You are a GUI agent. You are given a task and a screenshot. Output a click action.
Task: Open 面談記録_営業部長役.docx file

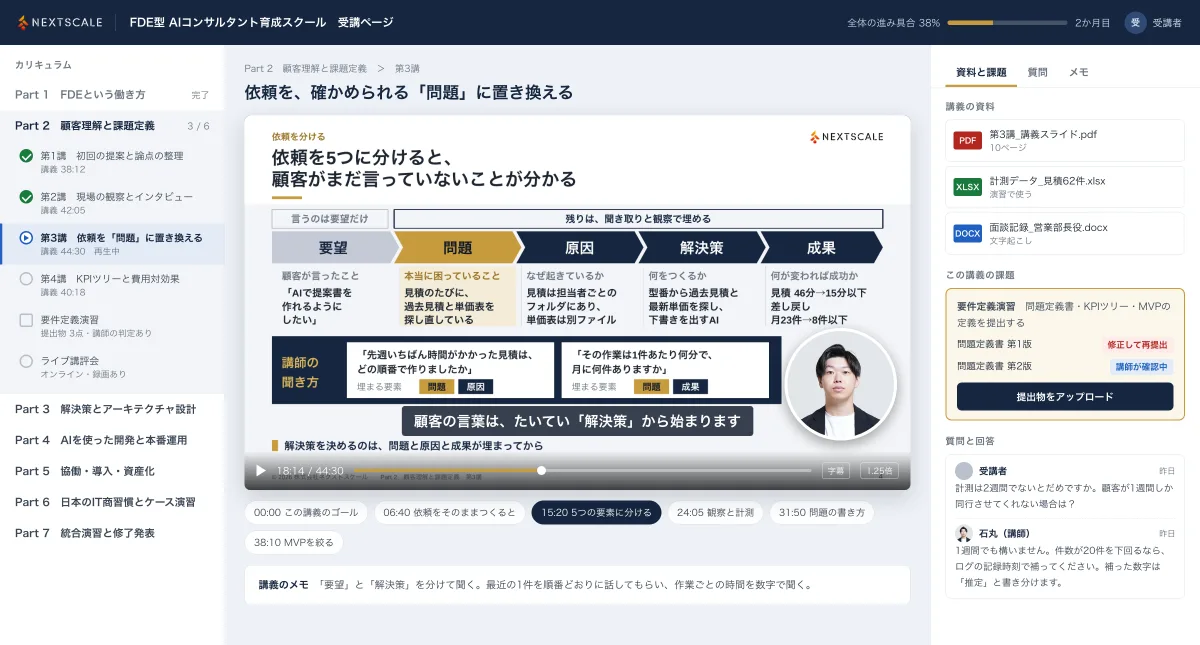click(x=1065, y=233)
